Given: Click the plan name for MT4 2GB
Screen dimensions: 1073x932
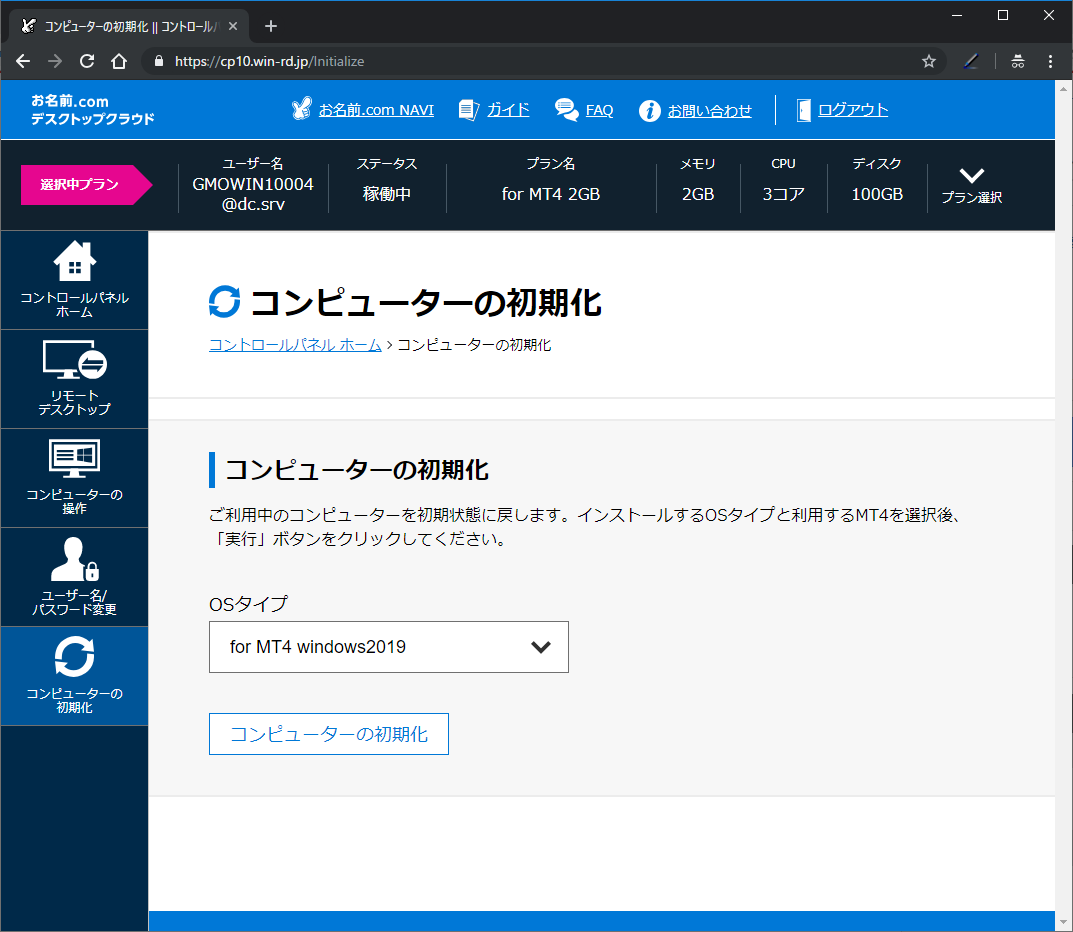Looking at the screenshot, I should click(551, 194).
